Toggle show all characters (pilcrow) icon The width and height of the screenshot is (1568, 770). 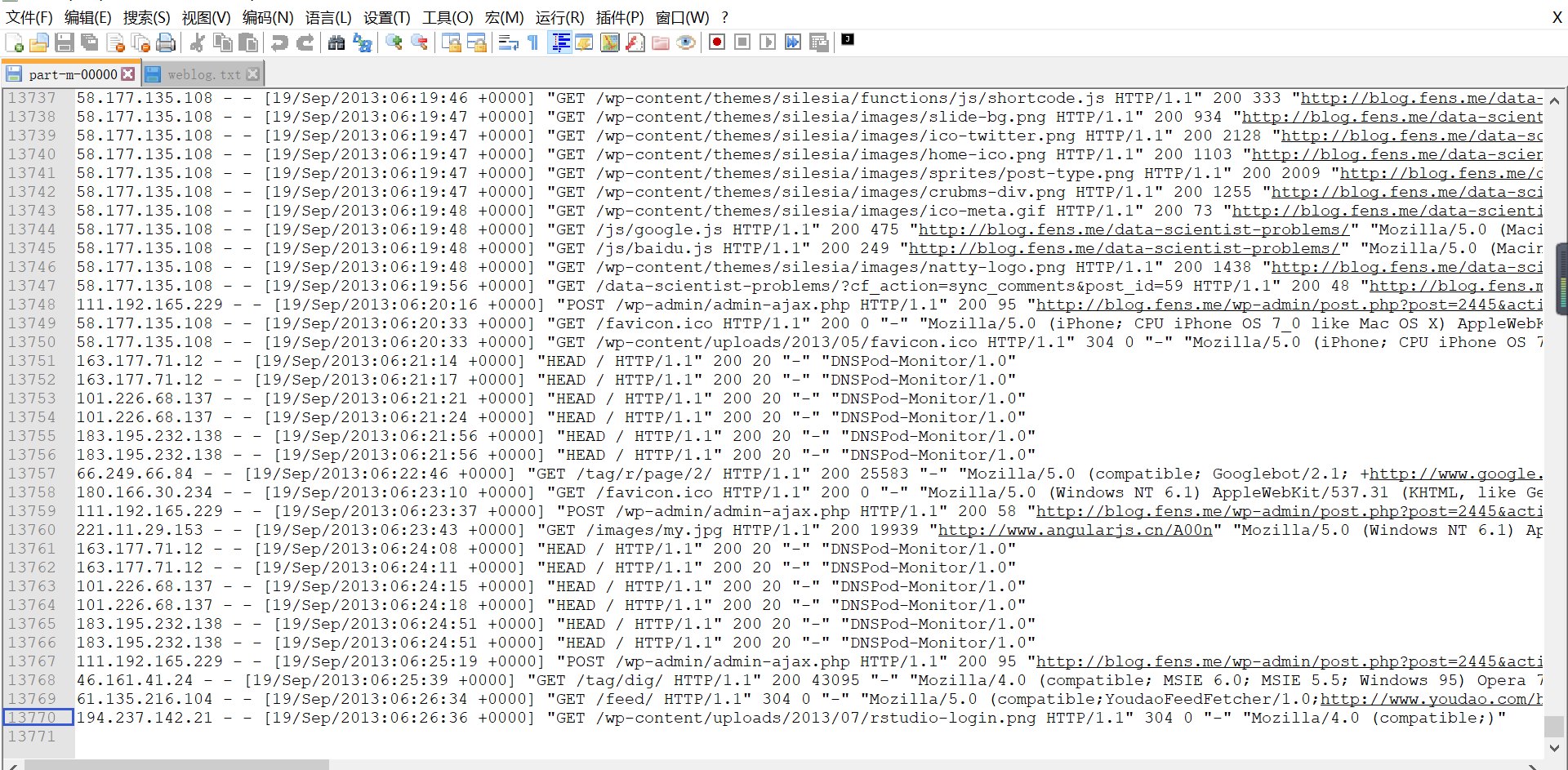click(533, 42)
